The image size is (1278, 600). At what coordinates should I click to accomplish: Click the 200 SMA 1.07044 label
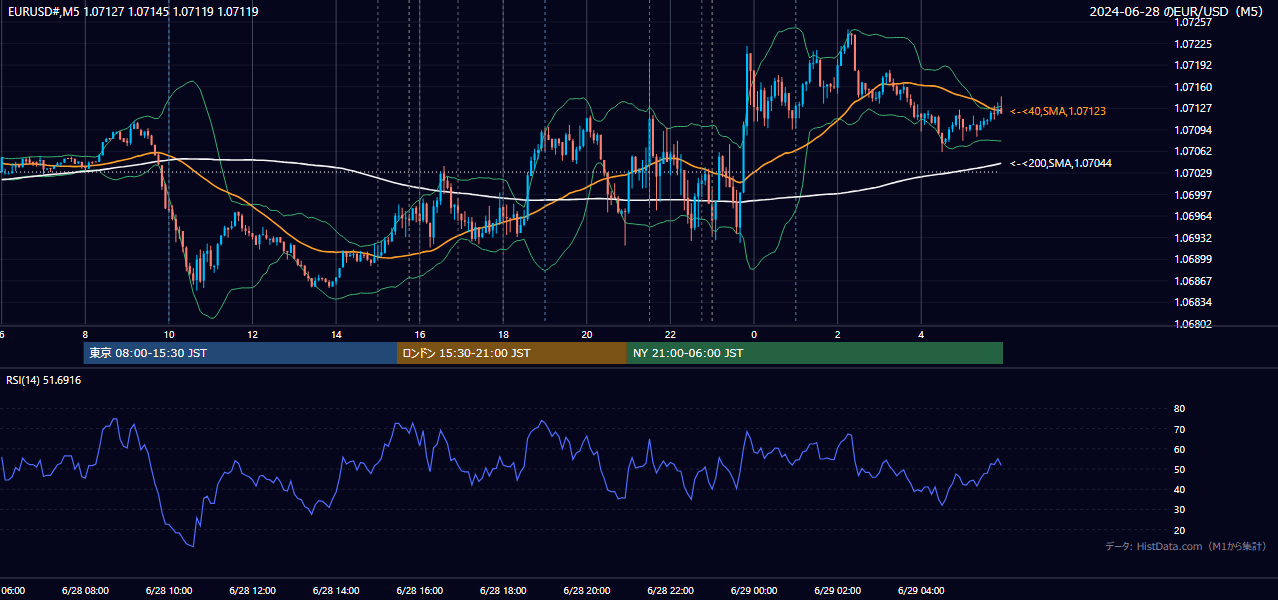pos(1061,163)
